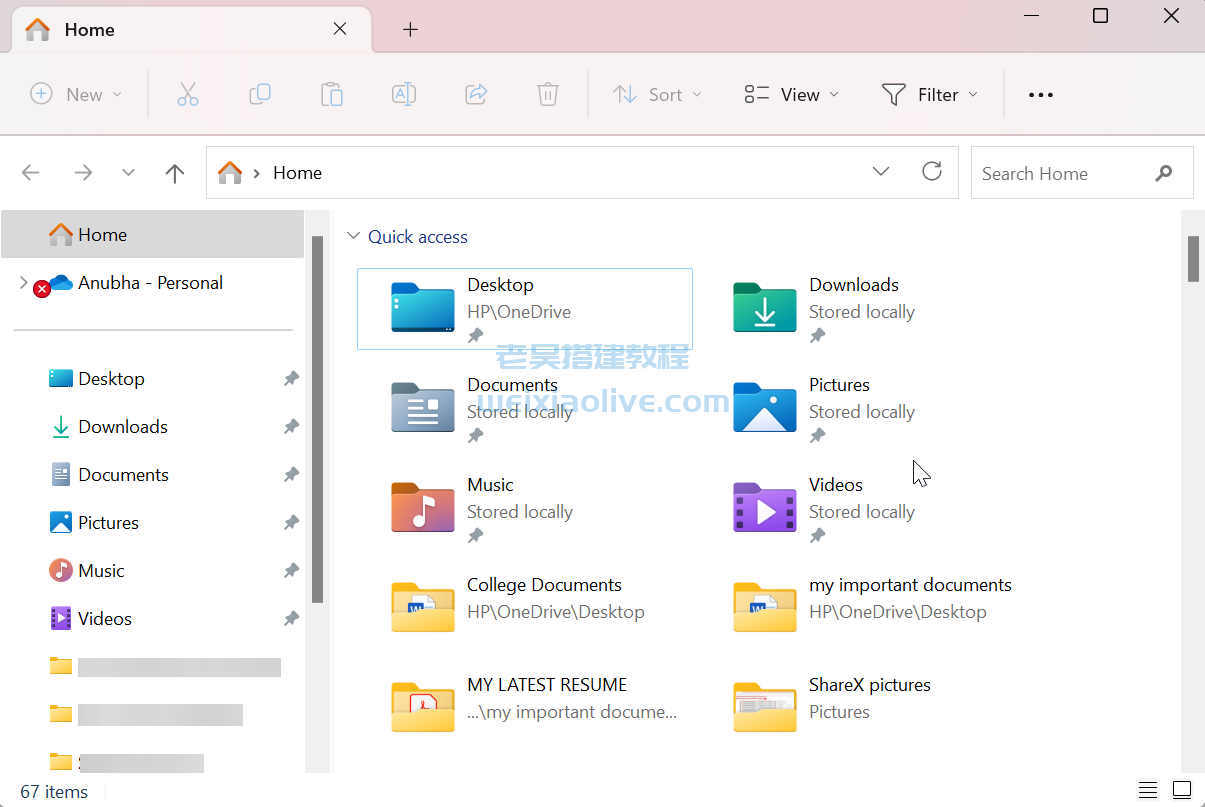This screenshot has width=1205, height=807.
Task: Click the Delete trash icon
Action: (x=547, y=94)
